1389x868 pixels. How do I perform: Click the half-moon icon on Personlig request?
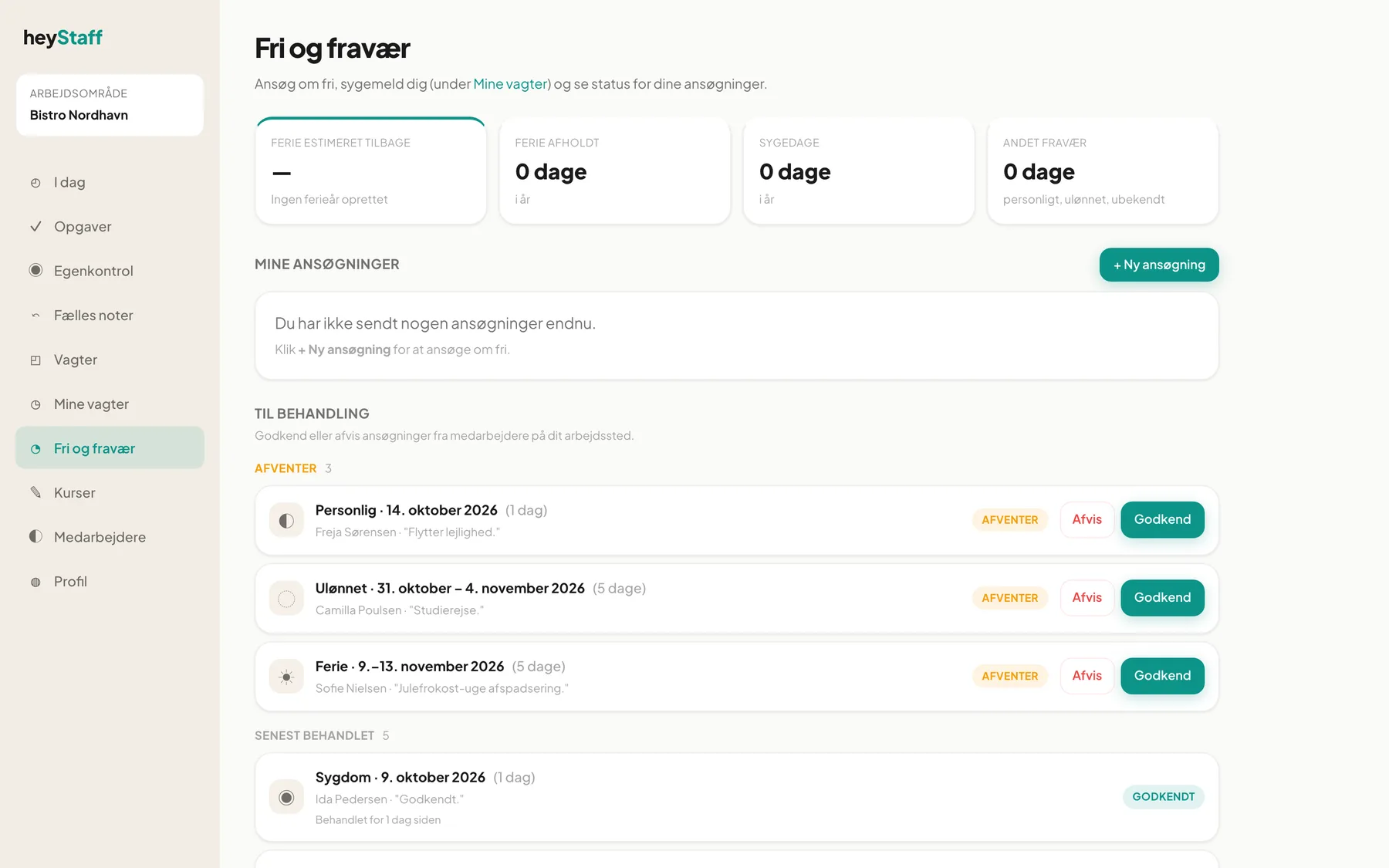286,521
